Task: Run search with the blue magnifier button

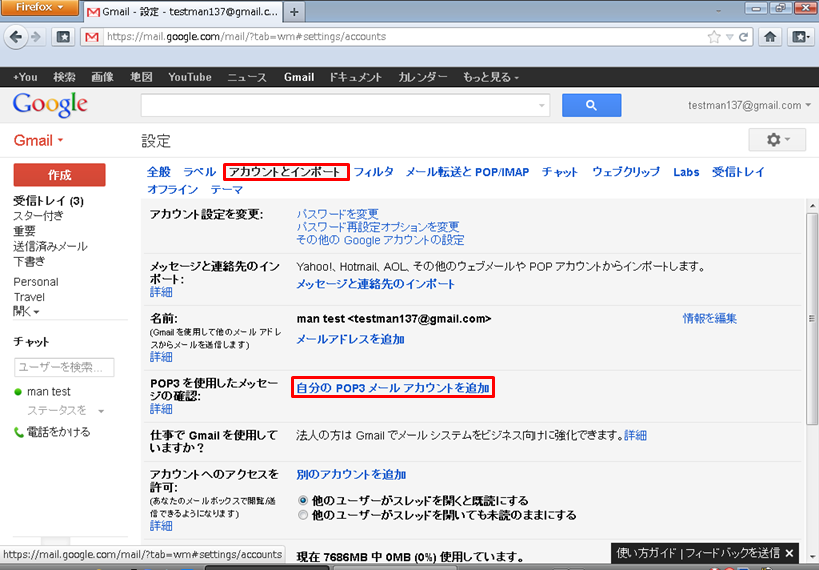Action: click(x=591, y=106)
